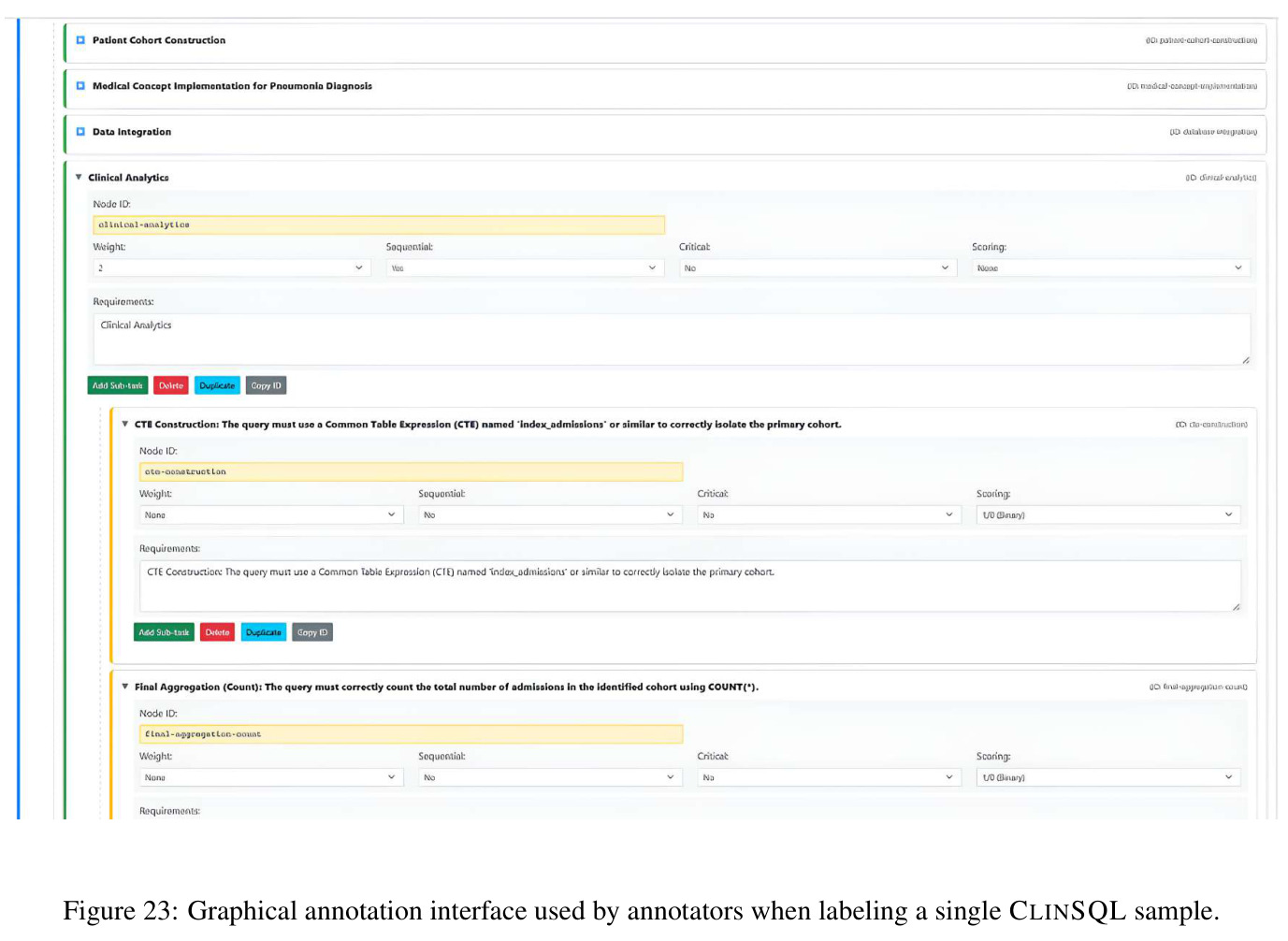Open Clinical Analytics Critical dropdown
The width and height of the screenshot is (1288, 941).
(x=818, y=268)
